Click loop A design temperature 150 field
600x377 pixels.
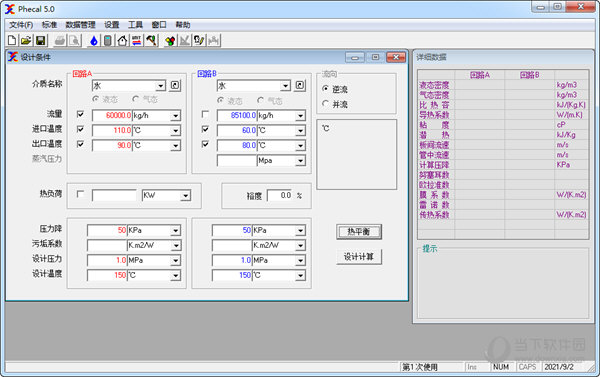point(107,276)
